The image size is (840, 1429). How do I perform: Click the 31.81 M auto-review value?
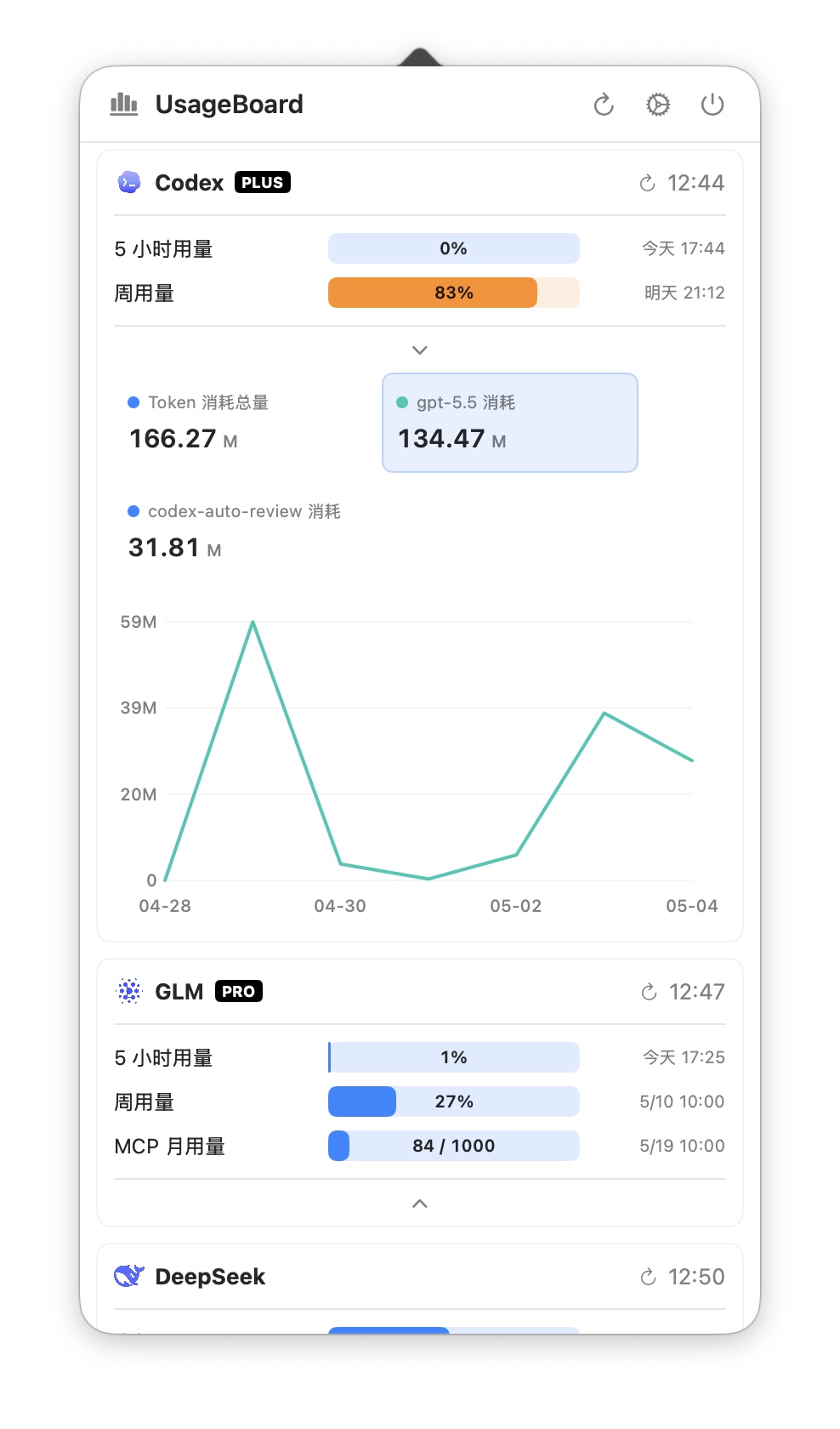pyautogui.click(x=175, y=548)
